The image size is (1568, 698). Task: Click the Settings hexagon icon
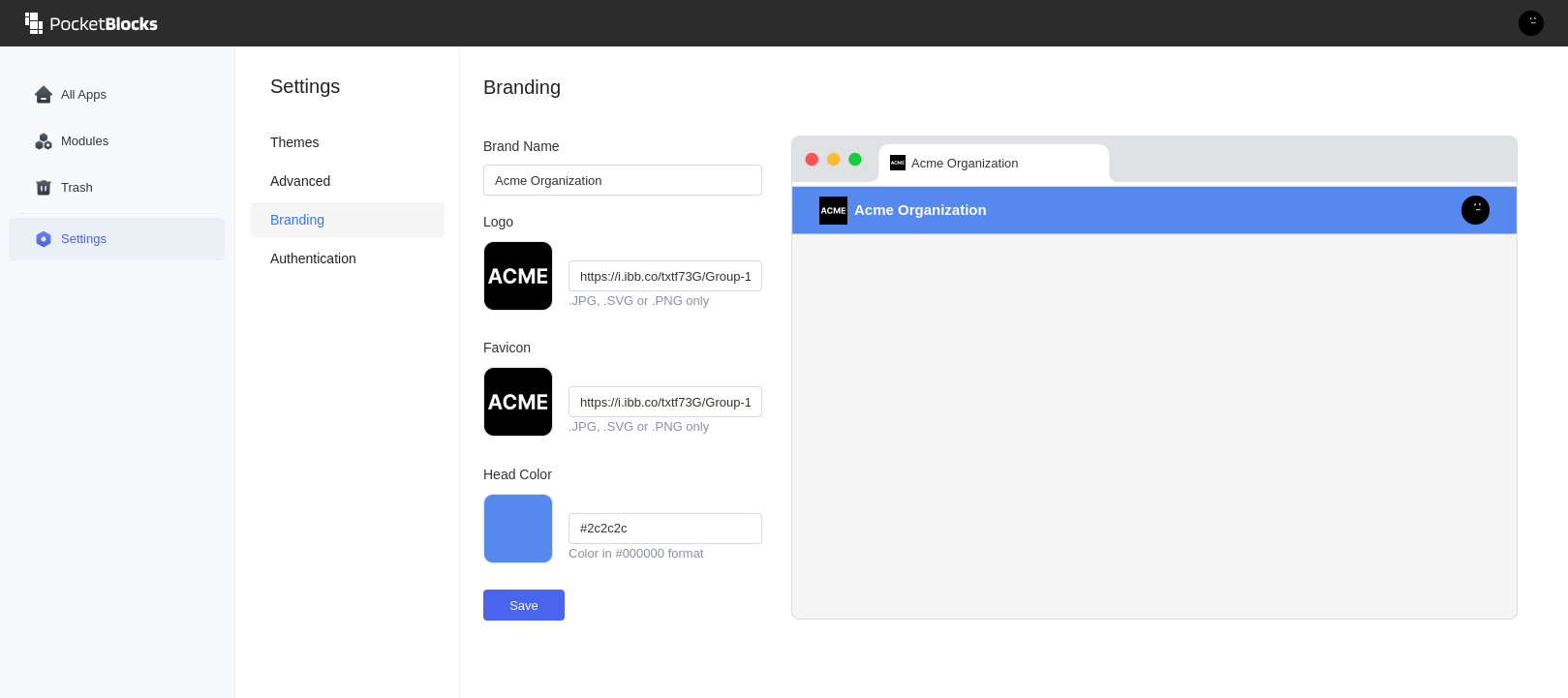point(44,239)
